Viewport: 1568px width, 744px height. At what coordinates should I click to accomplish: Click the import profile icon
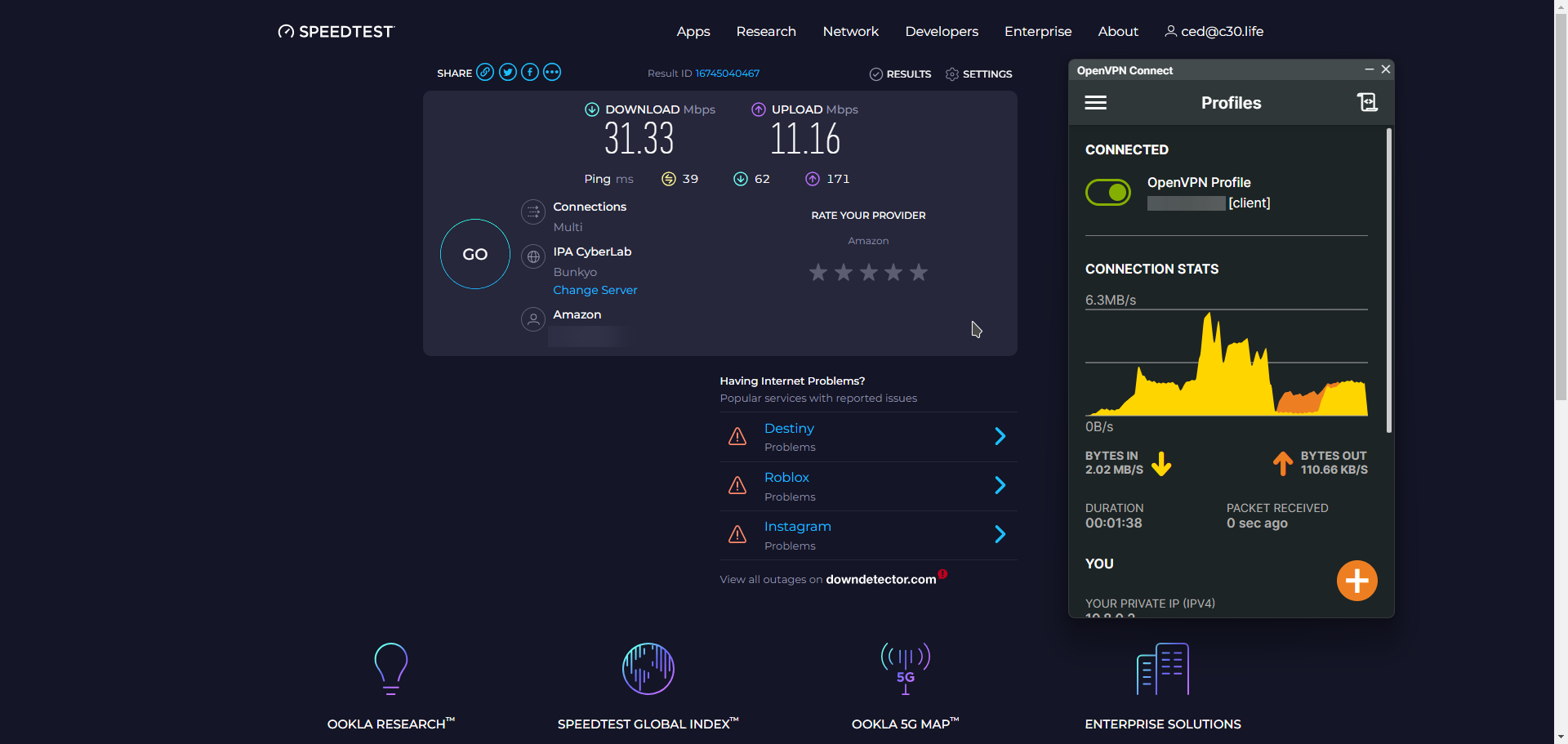pyautogui.click(x=1366, y=103)
